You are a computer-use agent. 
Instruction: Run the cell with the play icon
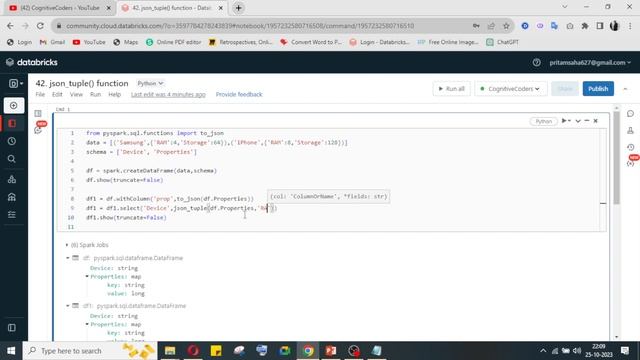click(564, 121)
